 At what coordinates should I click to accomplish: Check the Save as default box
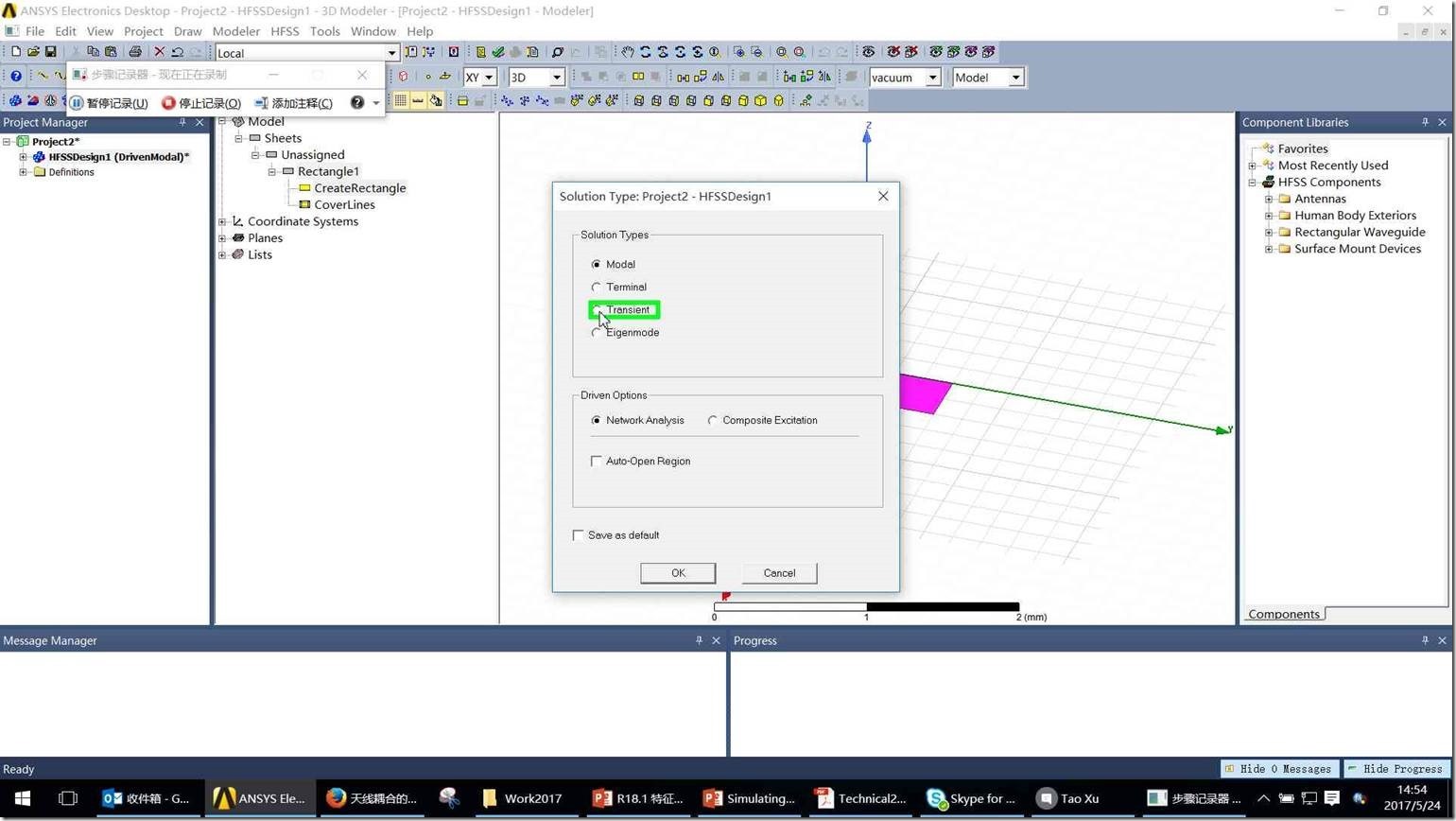(x=615, y=535)
